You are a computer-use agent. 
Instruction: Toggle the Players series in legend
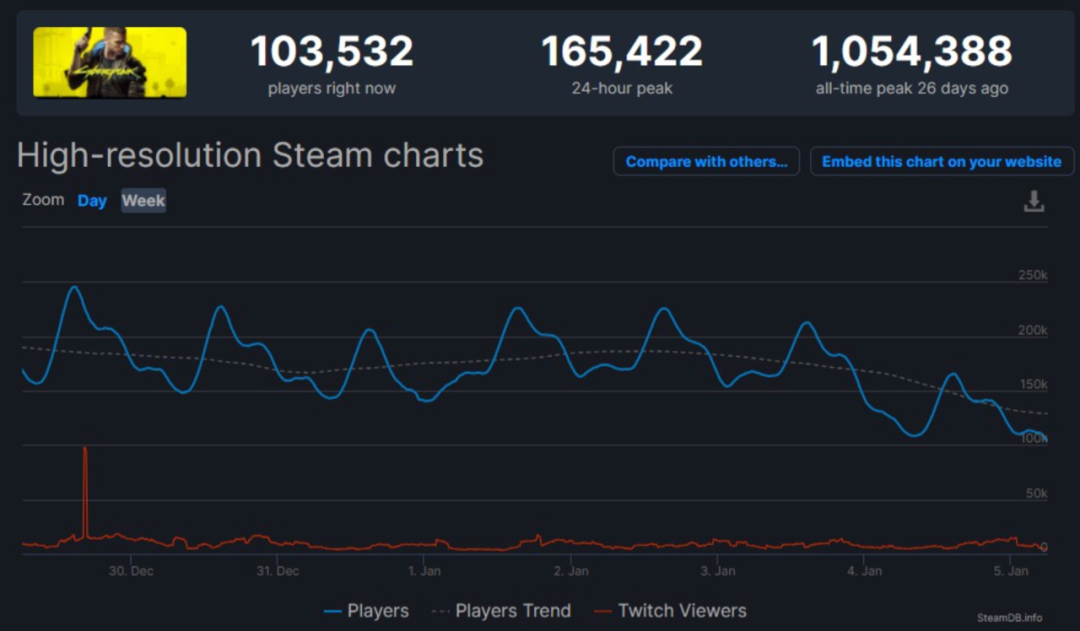[366, 610]
